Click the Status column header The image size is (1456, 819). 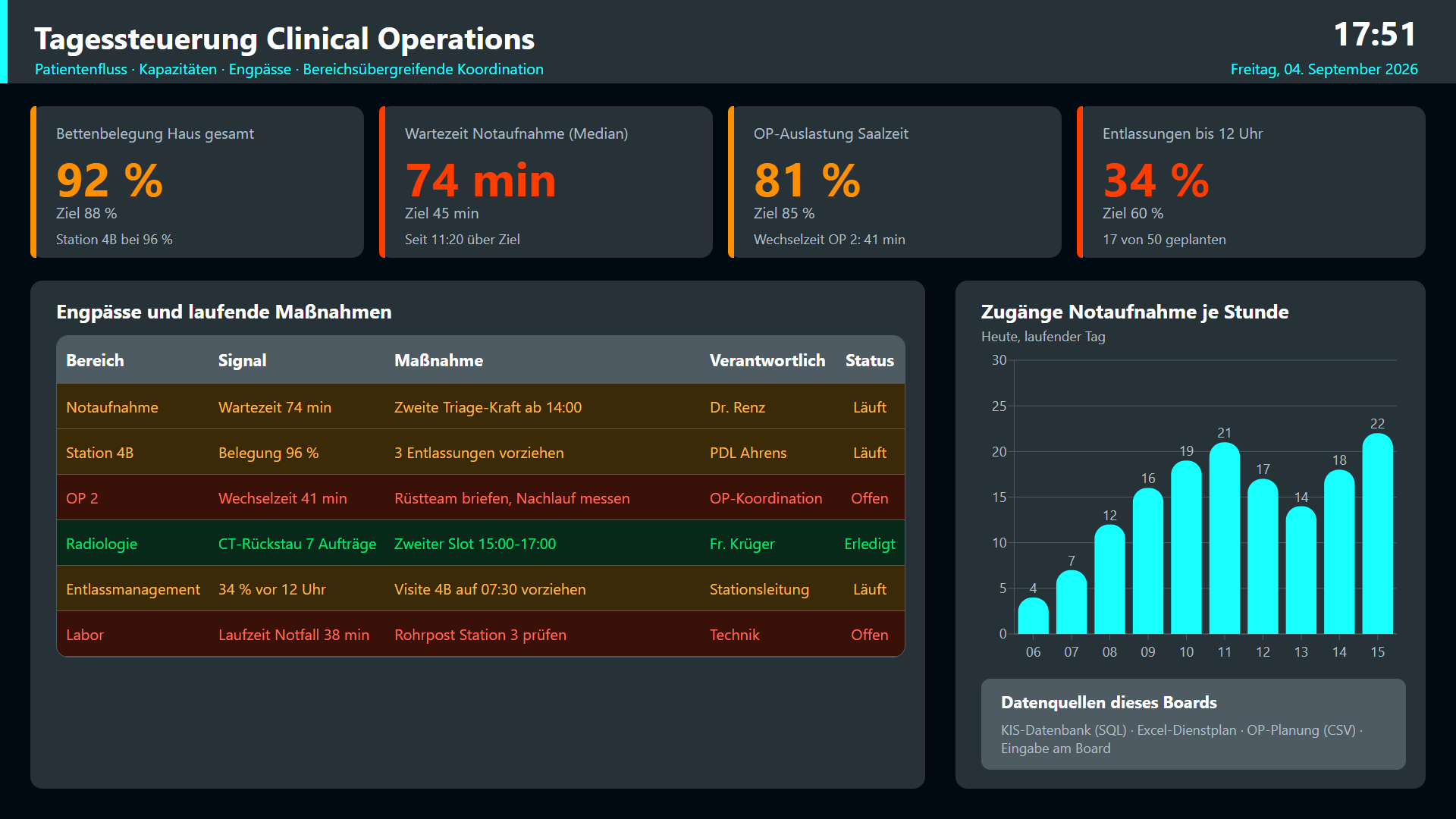click(x=870, y=360)
